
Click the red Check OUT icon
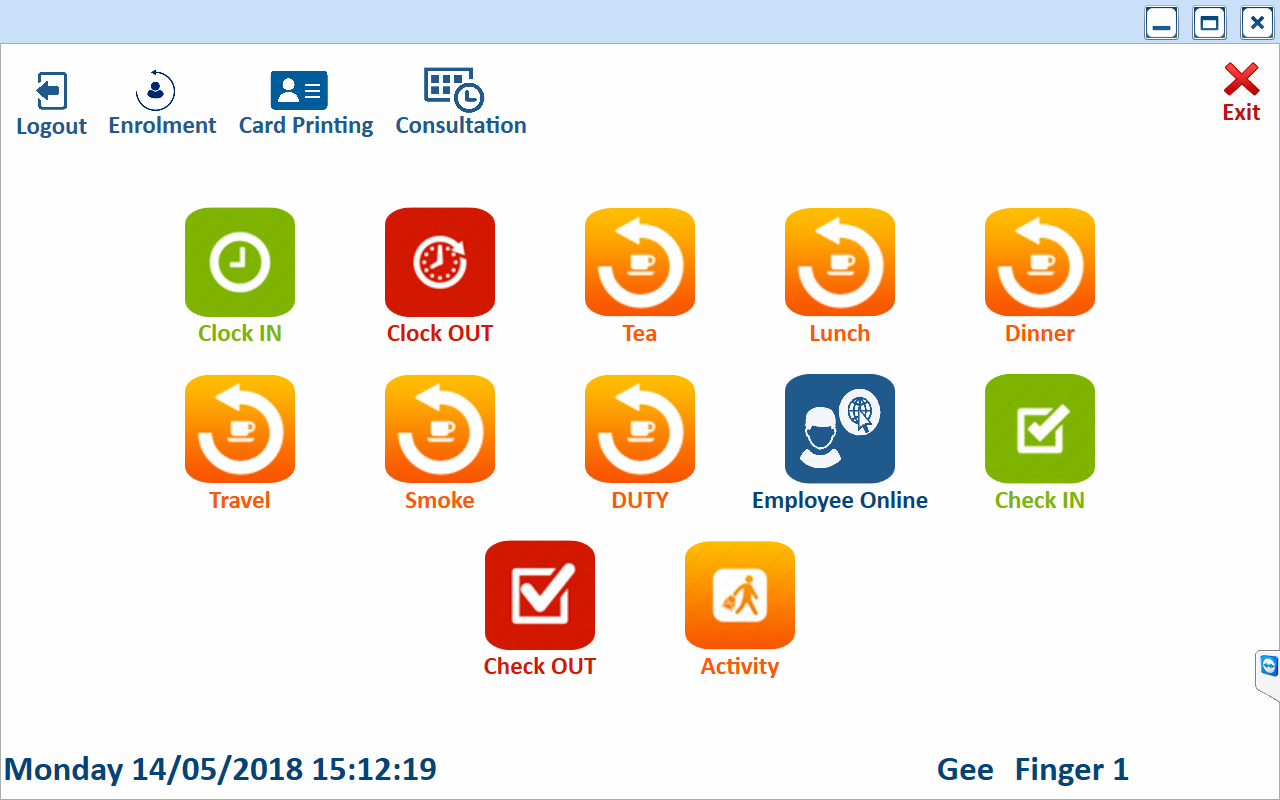pos(540,595)
